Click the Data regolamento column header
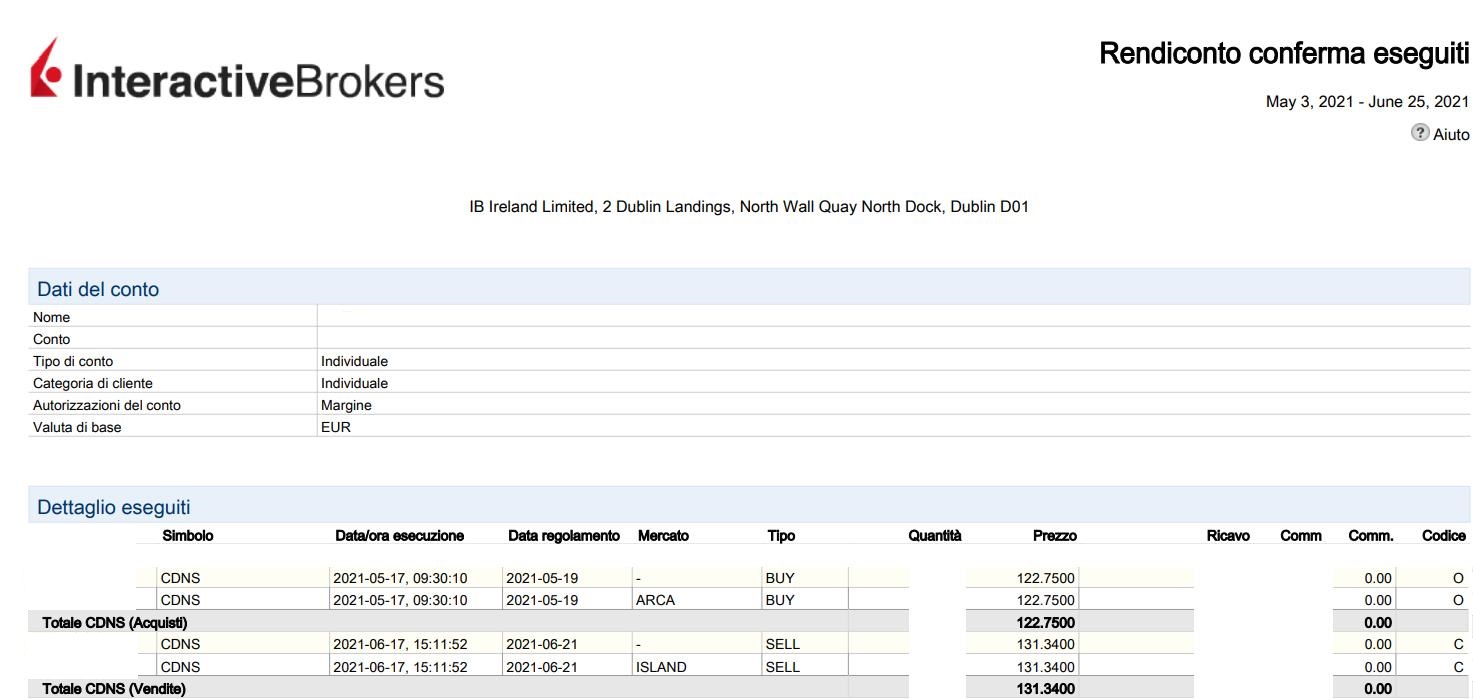The image size is (1473, 699). (564, 536)
